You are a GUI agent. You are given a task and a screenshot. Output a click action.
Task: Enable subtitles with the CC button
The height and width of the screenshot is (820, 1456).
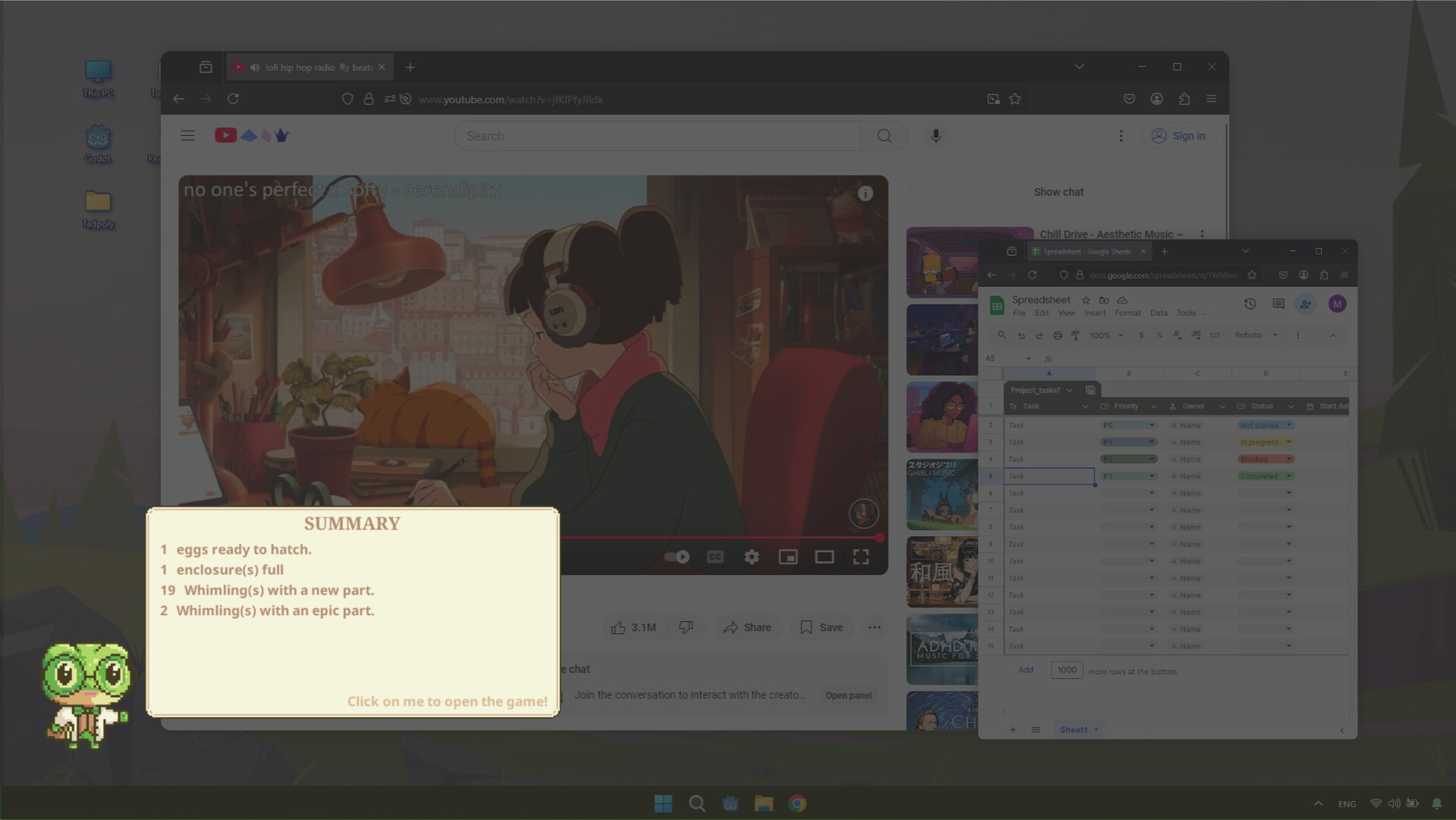tap(714, 557)
